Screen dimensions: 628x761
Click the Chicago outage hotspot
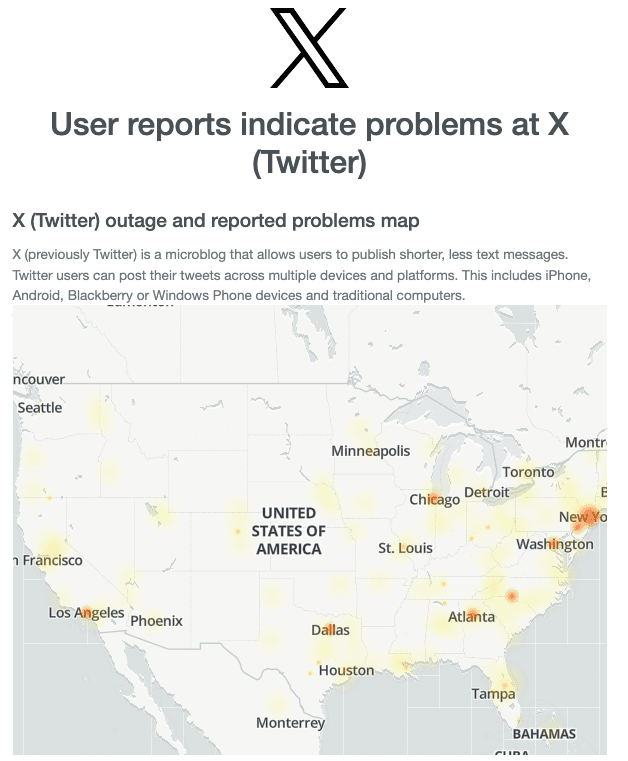[436, 497]
